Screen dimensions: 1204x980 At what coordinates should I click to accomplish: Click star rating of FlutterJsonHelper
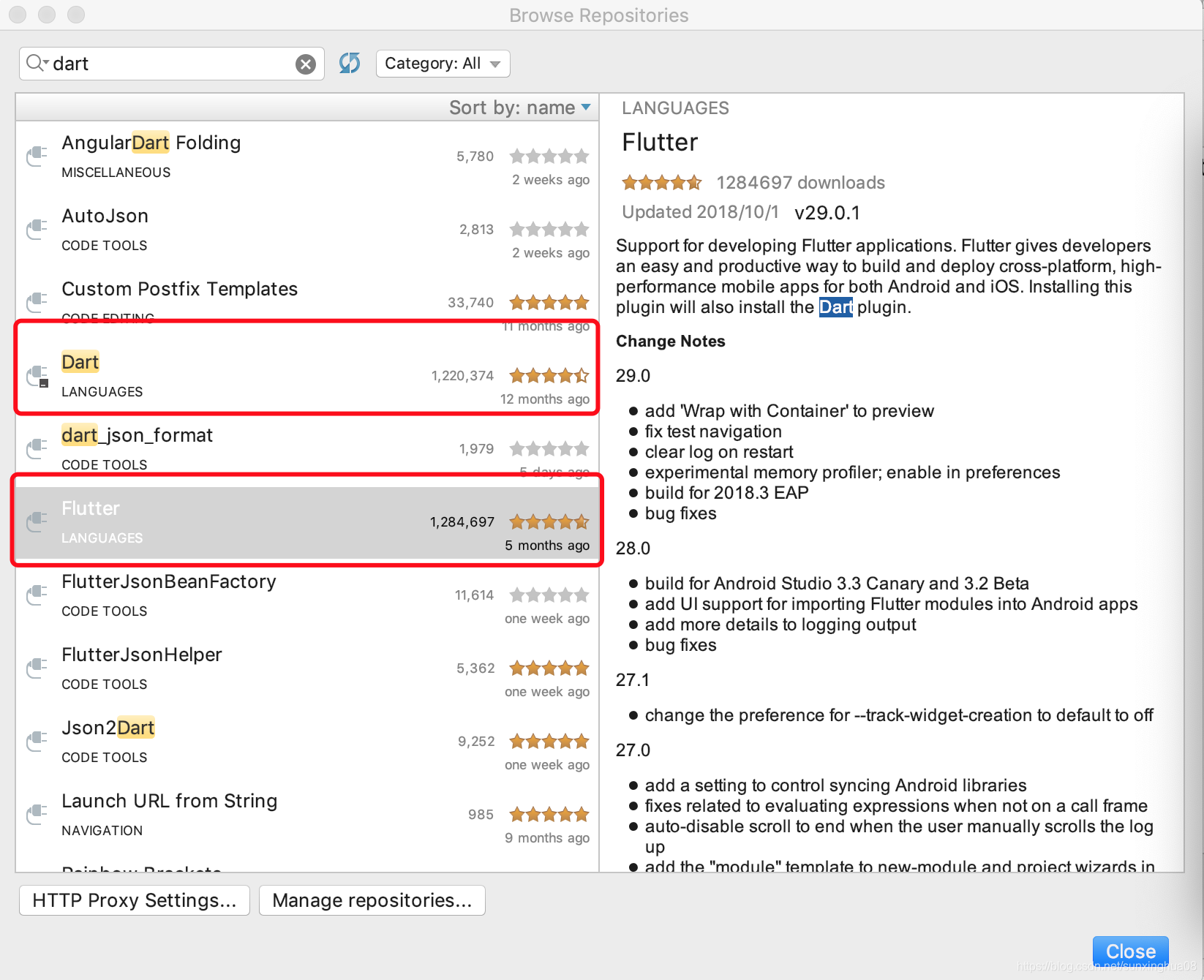[x=549, y=668]
